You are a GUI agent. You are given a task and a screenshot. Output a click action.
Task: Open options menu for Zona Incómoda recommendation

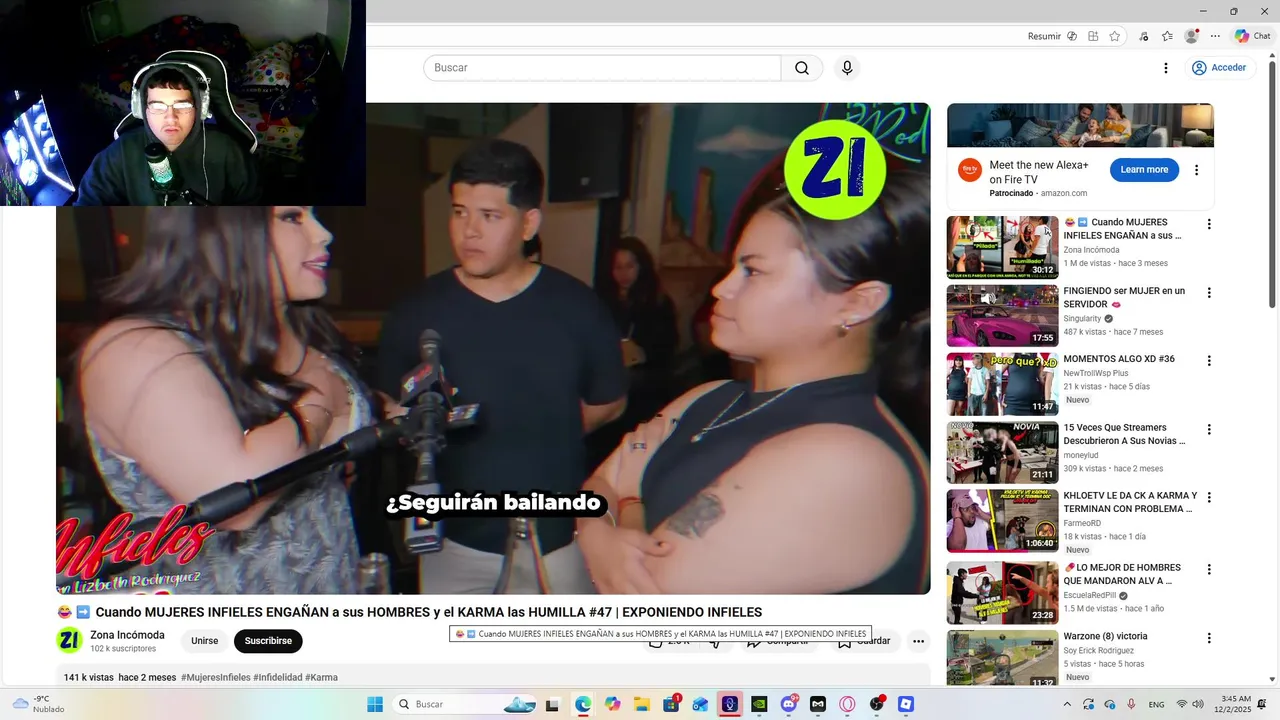coord(1209,224)
